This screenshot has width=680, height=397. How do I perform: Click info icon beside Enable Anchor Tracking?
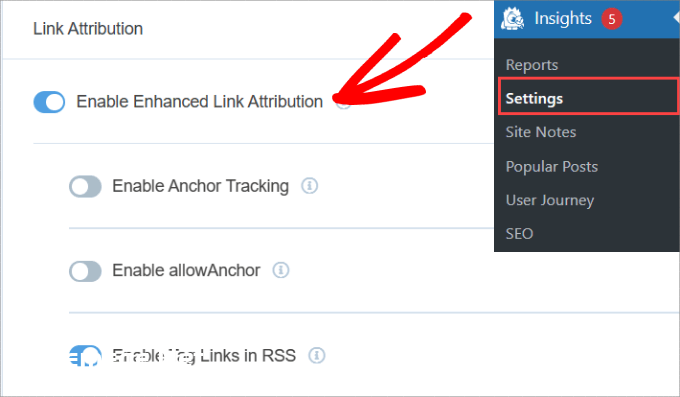tap(310, 186)
